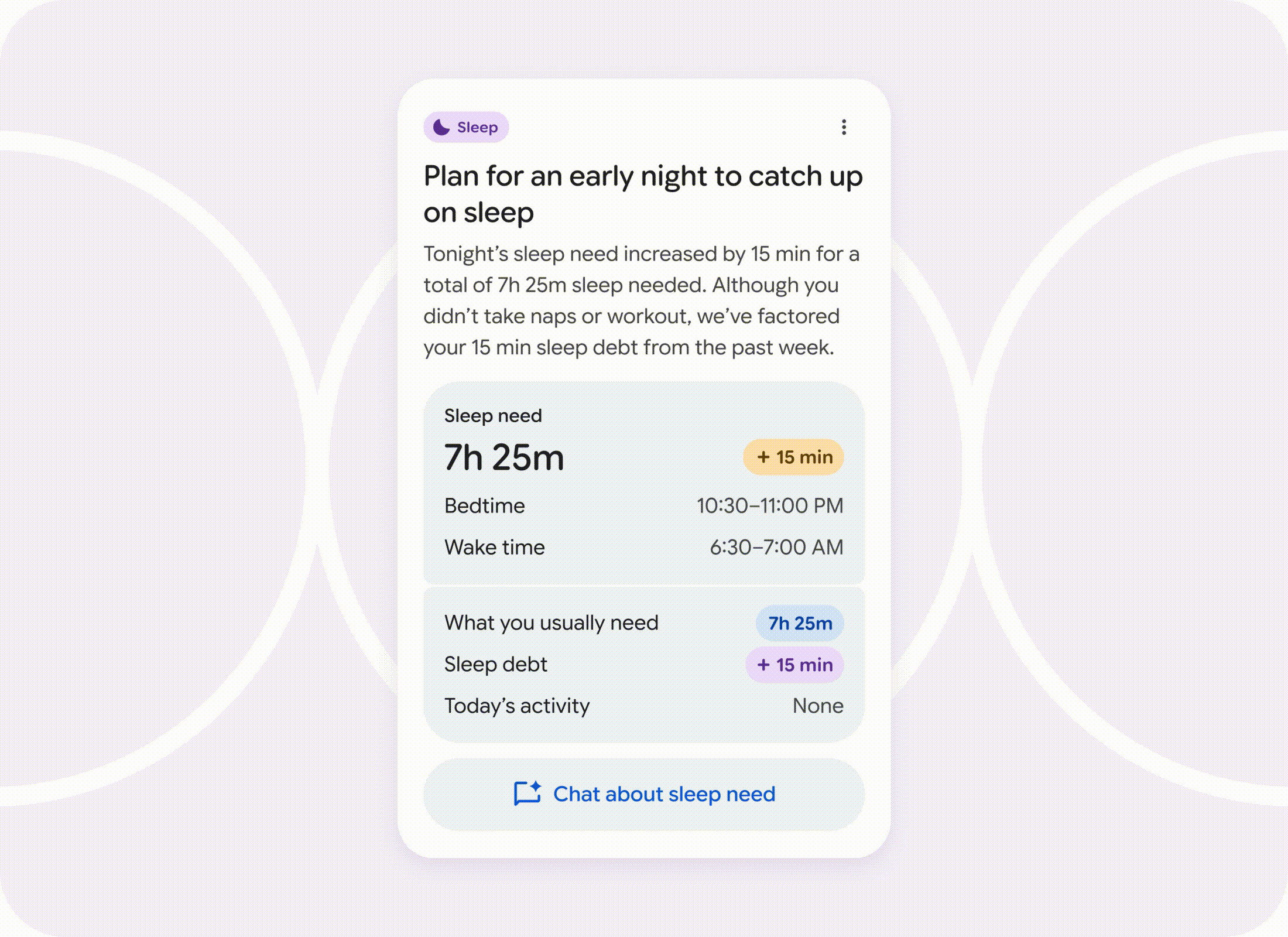Click the None value beside Today's activity

click(817, 706)
